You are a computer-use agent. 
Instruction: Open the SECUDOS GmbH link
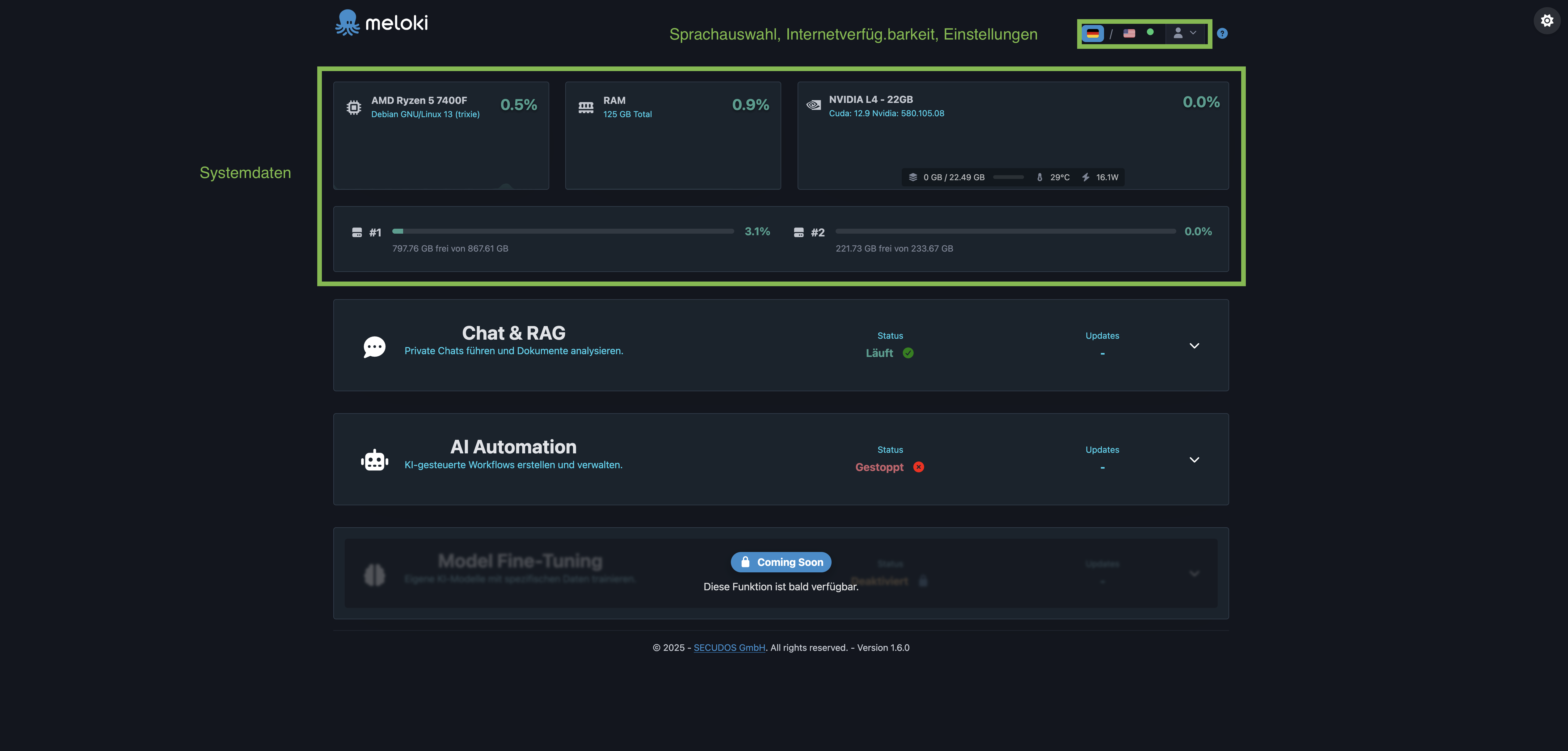pos(729,647)
